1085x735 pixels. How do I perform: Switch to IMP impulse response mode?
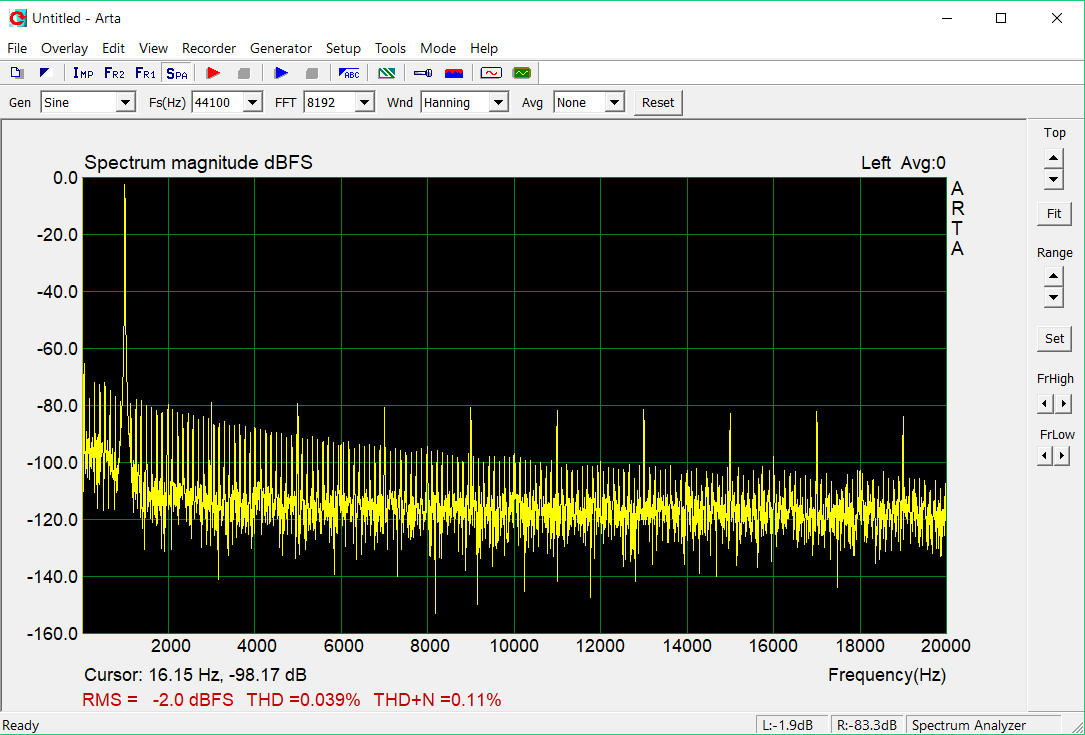83,73
